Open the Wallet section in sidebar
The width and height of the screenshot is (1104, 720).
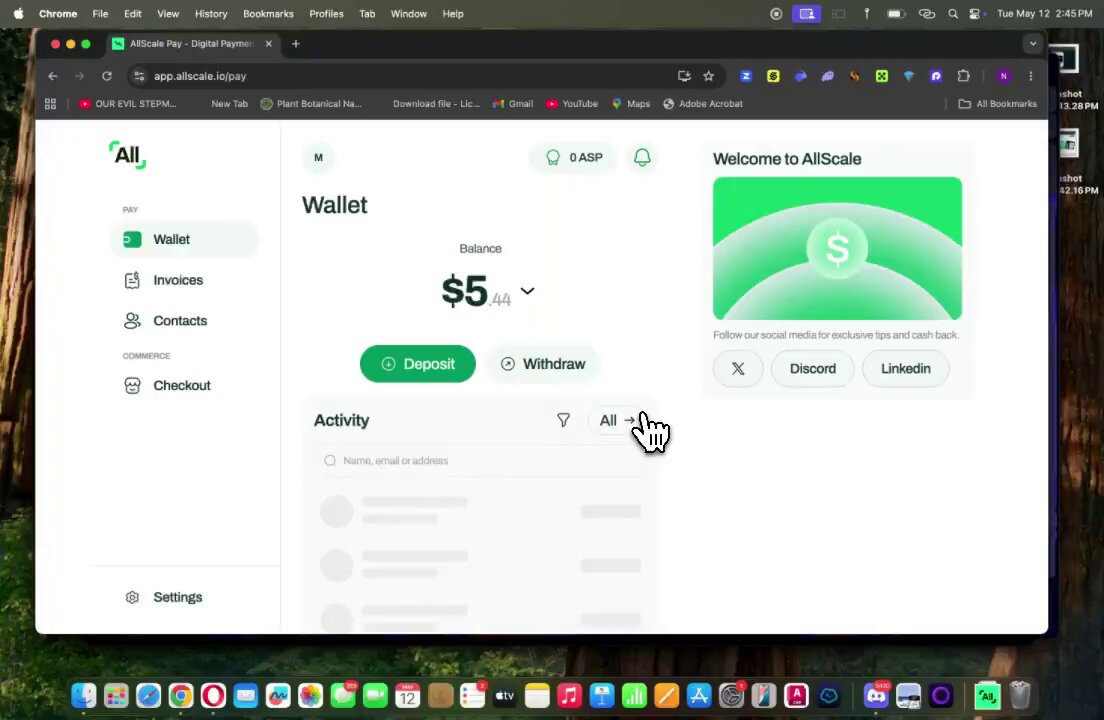click(x=184, y=239)
